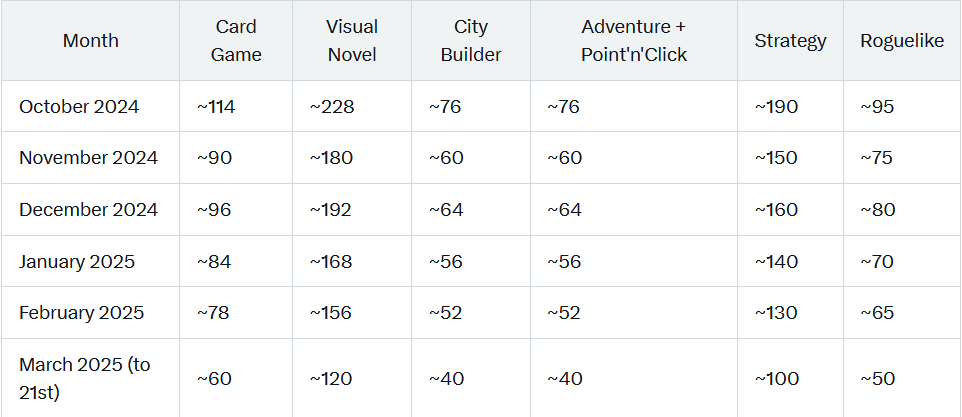Click the December 2024 row label
This screenshot has height=417, width=962.
(88, 210)
